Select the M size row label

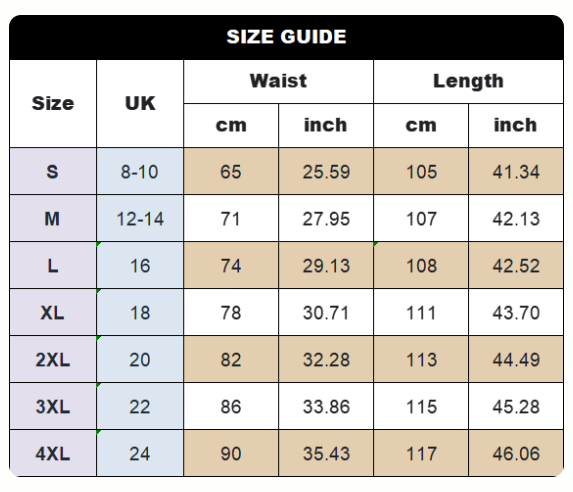pyautogui.click(x=53, y=218)
